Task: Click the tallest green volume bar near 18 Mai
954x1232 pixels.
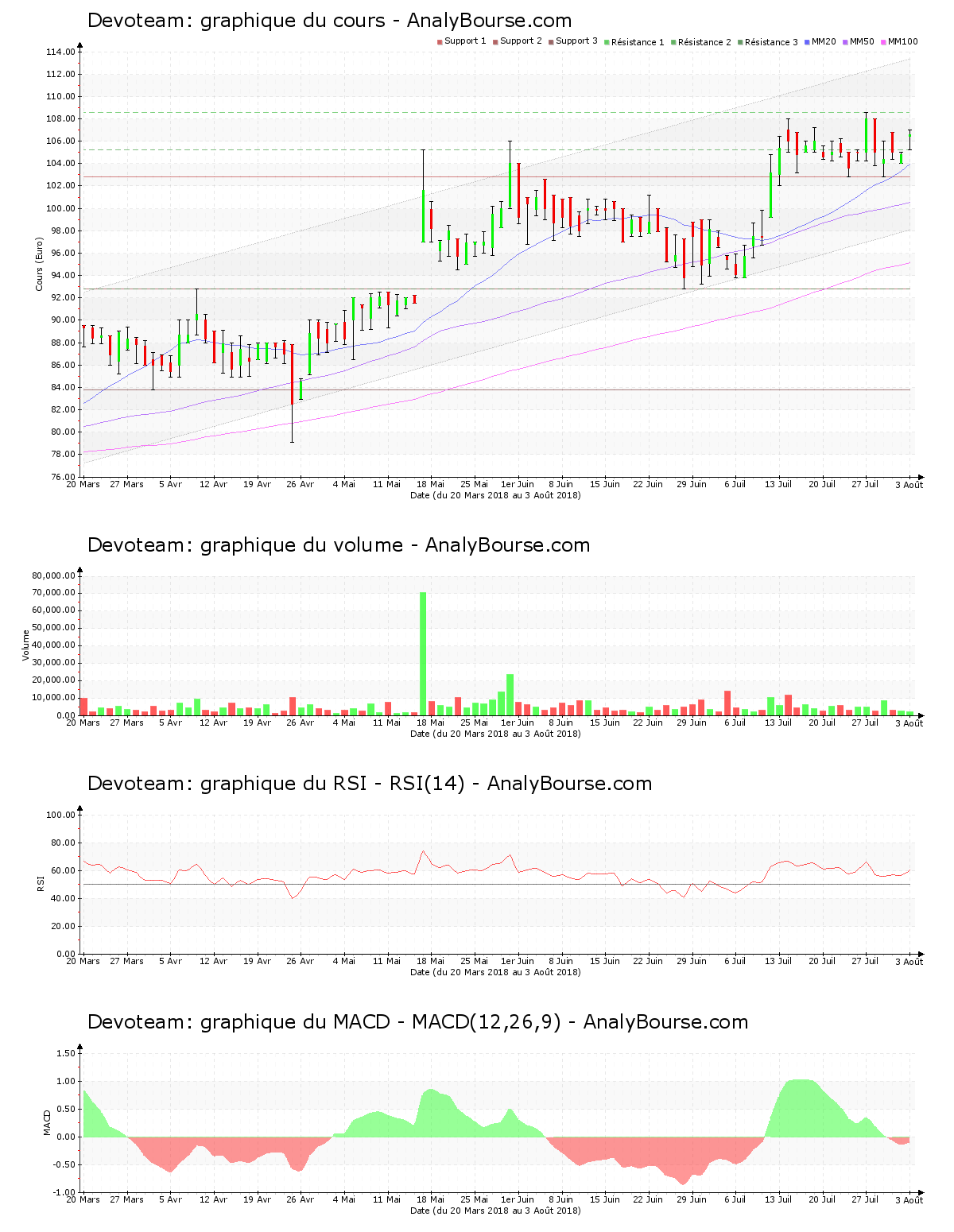Action: tap(423, 653)
